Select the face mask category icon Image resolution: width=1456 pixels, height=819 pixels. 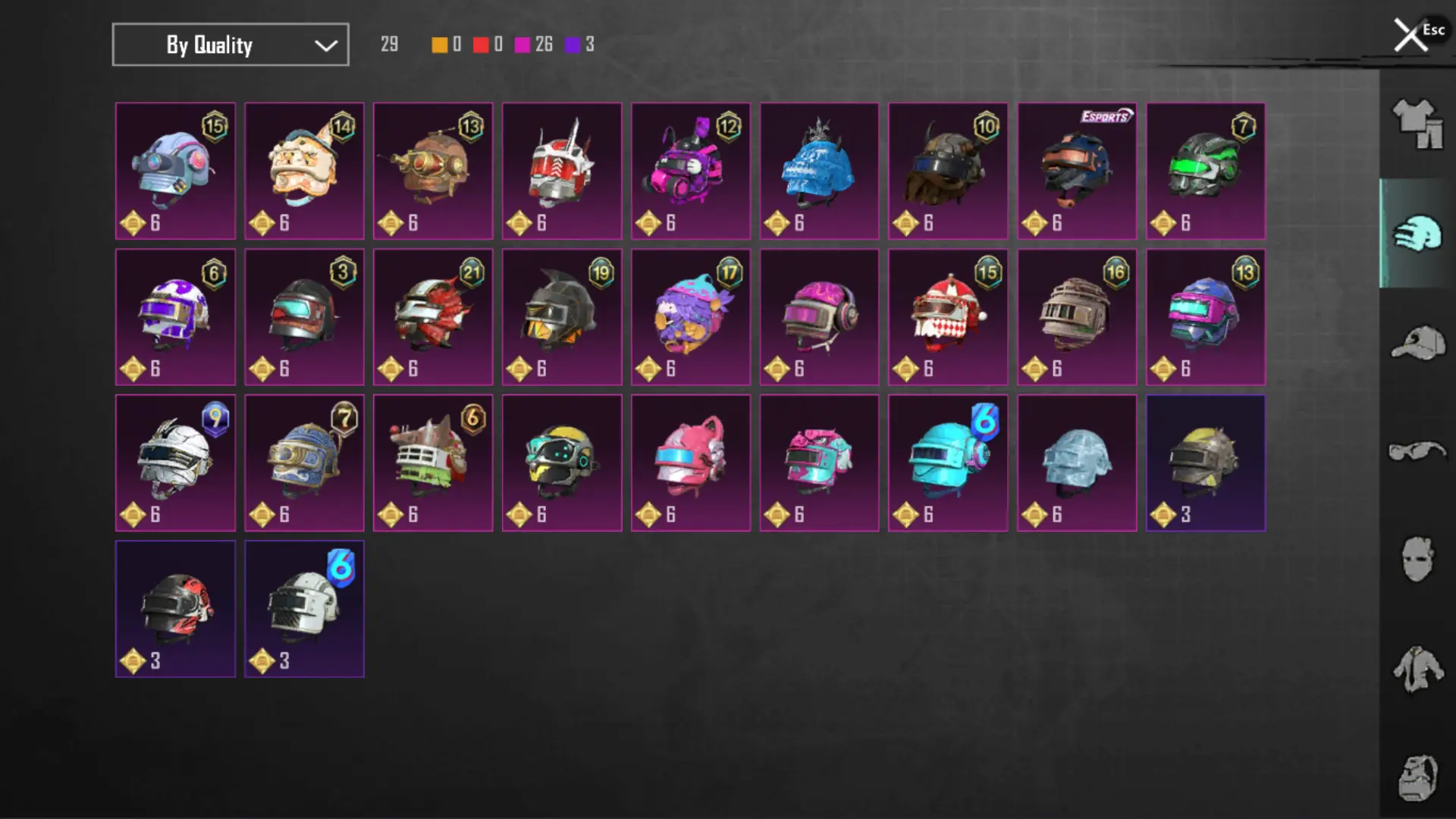pyautogui.click(x=1417, y=560)
